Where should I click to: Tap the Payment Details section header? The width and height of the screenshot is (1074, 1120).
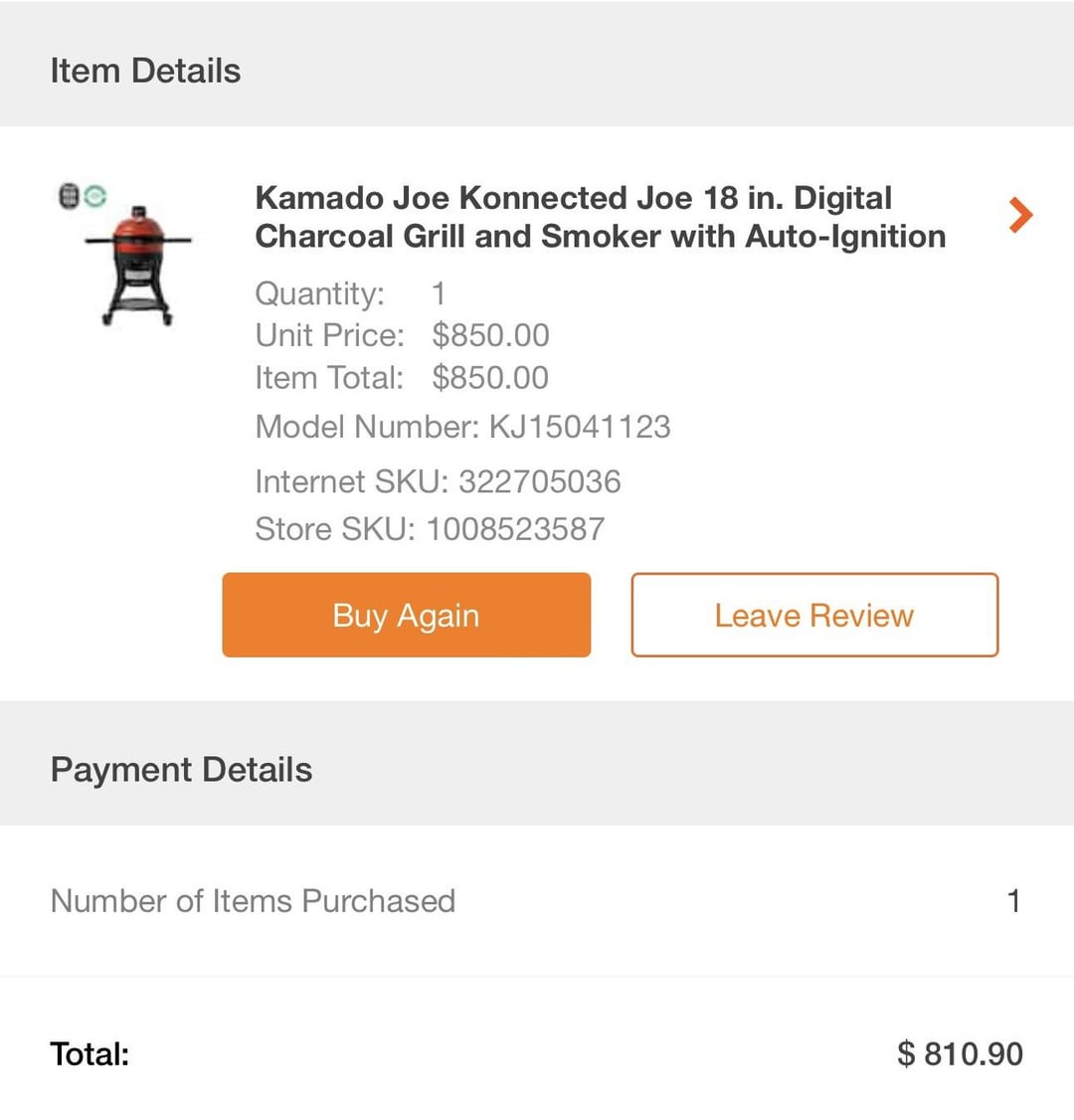tap(181, 770)
